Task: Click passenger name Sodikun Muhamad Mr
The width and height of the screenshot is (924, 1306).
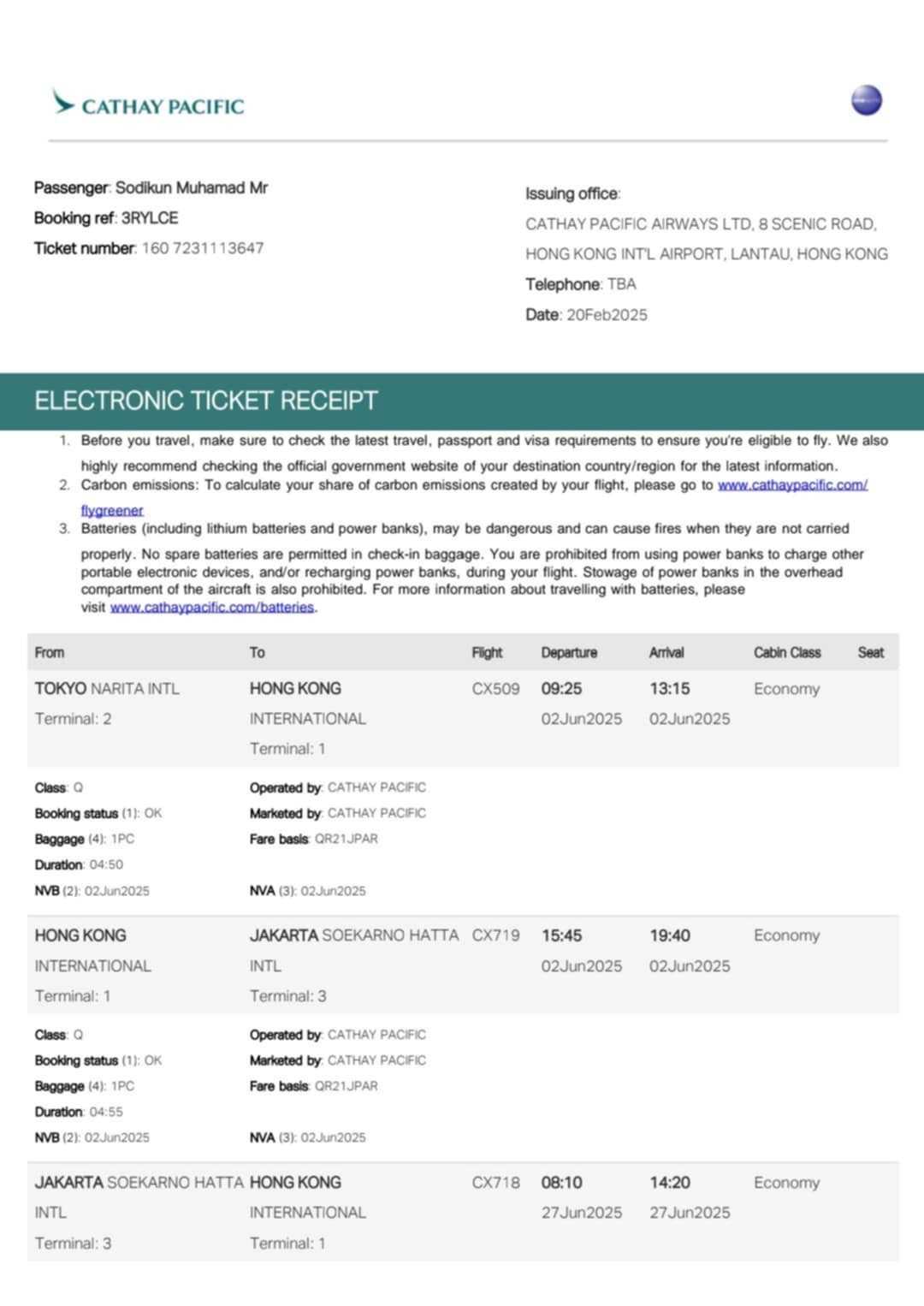Action: (x=192, y=187)
